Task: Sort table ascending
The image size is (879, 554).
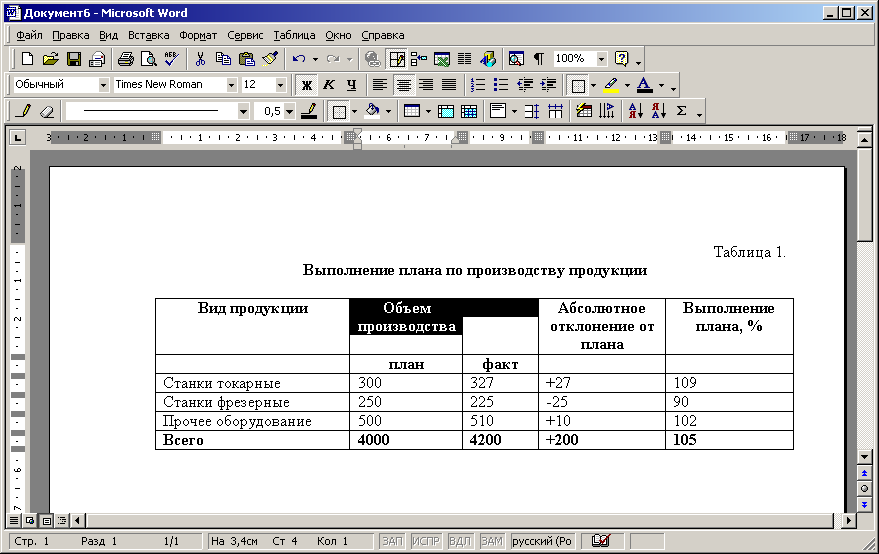Action: 636,111
